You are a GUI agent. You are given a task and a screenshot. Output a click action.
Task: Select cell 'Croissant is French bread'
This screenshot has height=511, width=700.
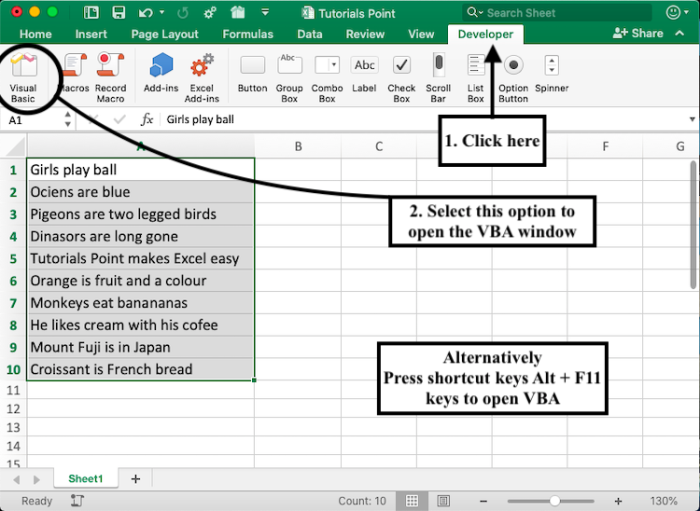pyautogui.click(x=141, y=370)
